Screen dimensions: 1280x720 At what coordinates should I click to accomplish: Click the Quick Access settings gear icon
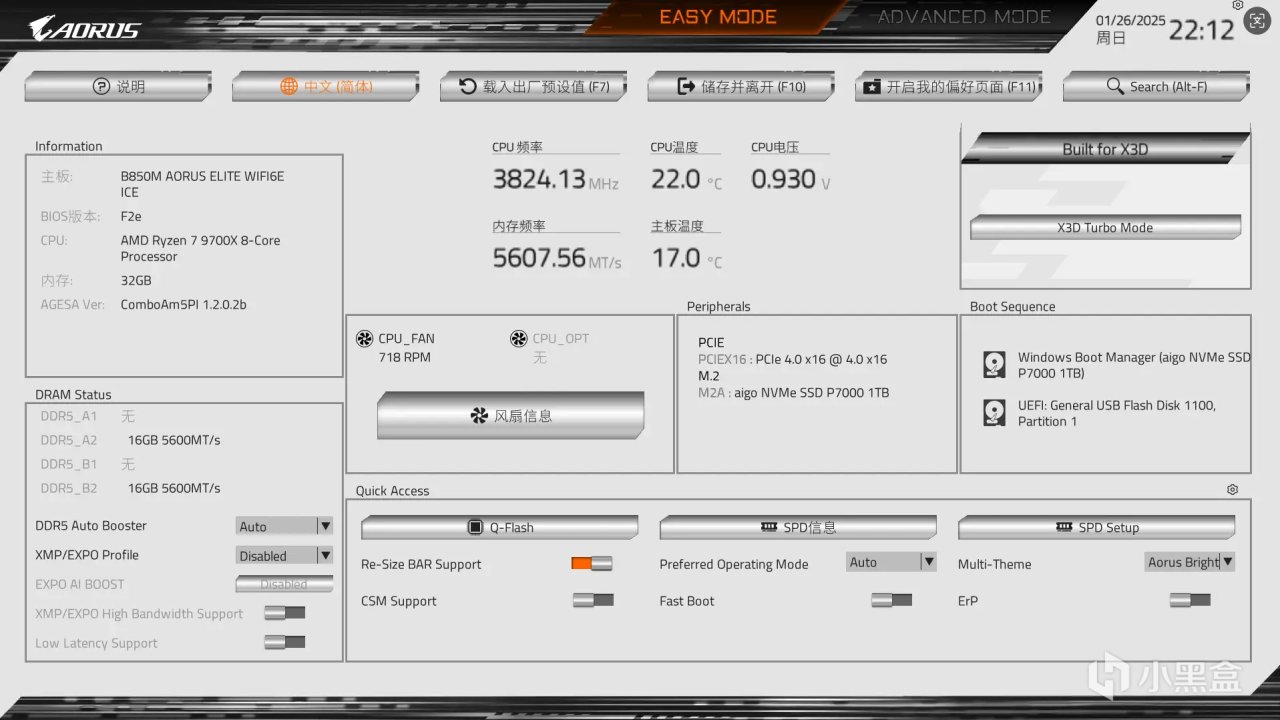[x=1232, y=489]
